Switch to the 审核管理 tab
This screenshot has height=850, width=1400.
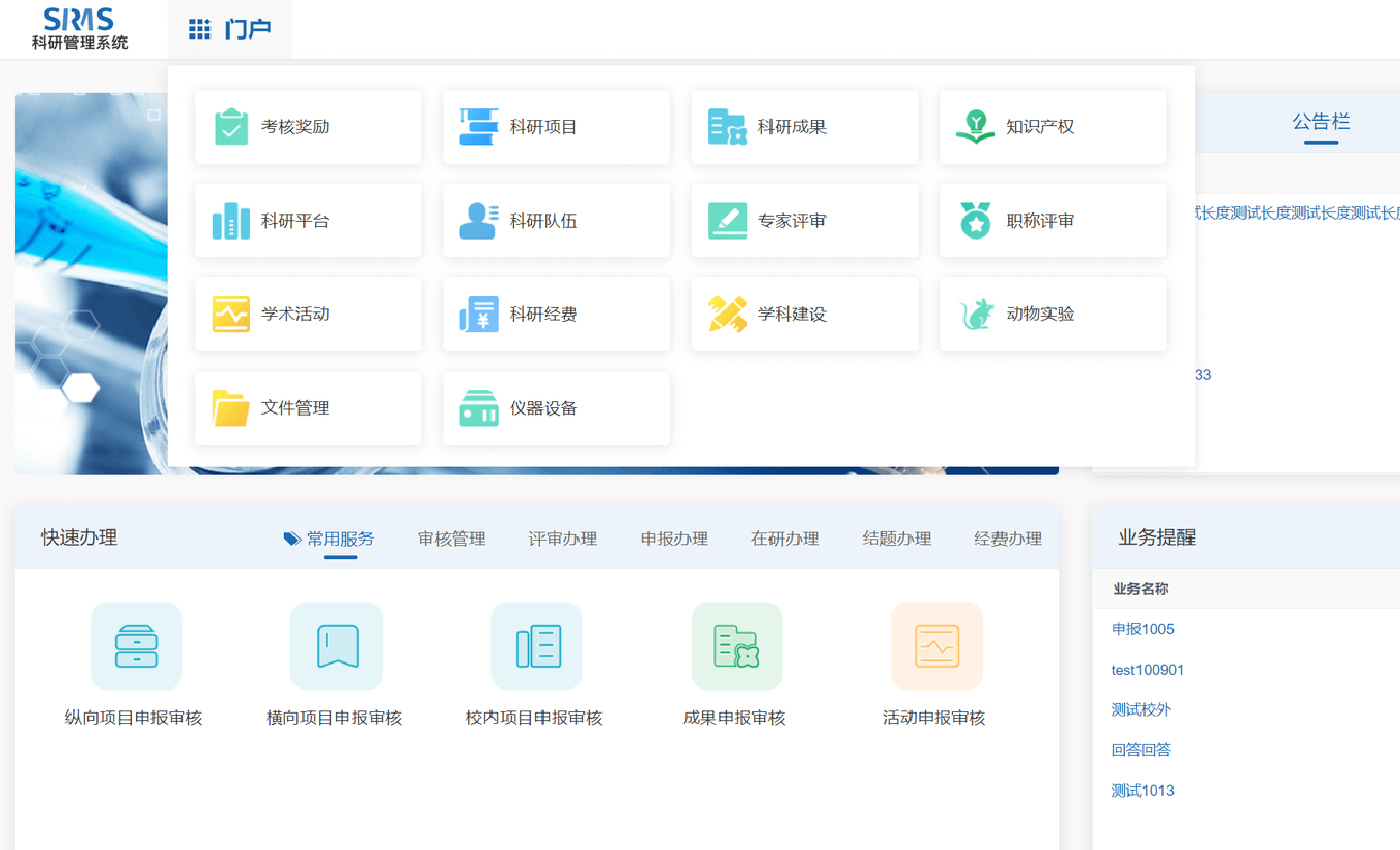coord(451,539)
